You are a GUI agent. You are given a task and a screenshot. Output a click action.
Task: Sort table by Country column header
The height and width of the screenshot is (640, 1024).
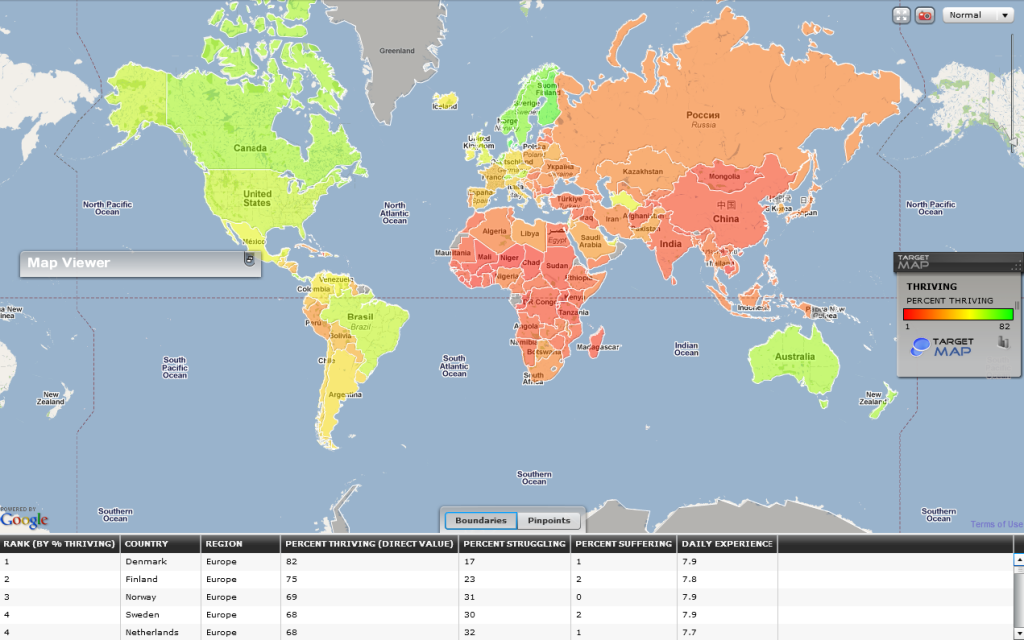(x=160, y=544)
